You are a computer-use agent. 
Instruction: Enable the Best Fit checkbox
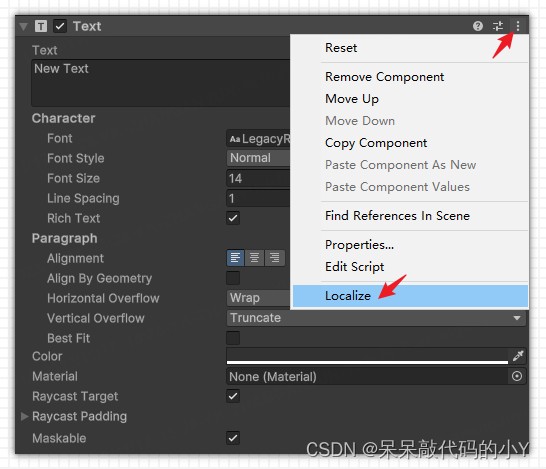point(233,338)
